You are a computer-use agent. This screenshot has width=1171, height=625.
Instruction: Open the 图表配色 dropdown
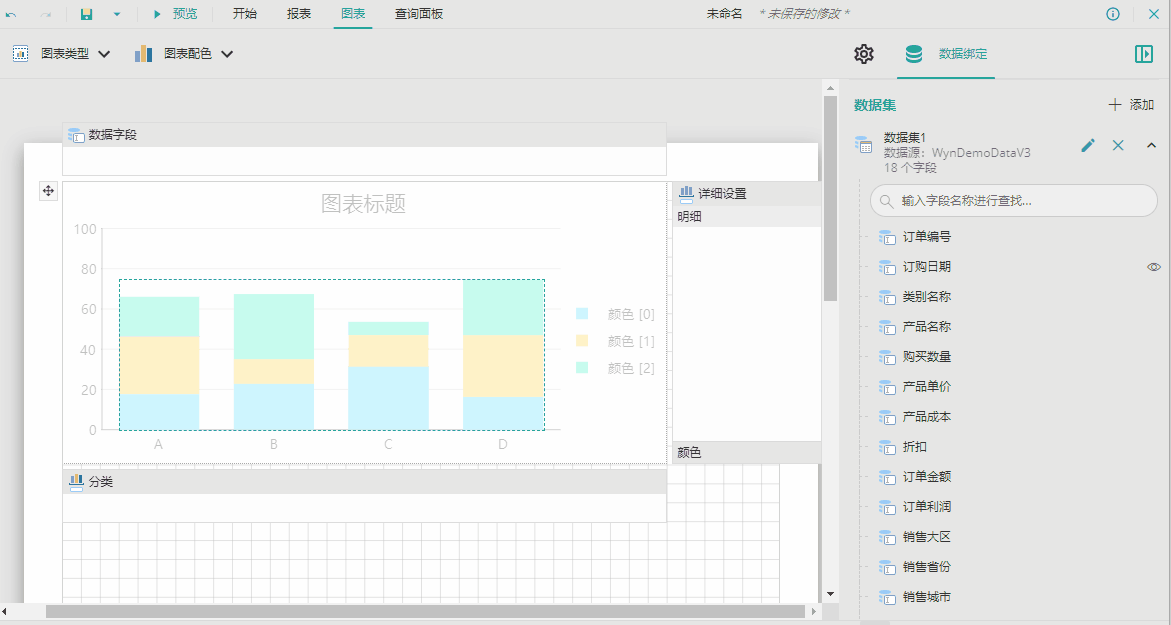(184, 54)
